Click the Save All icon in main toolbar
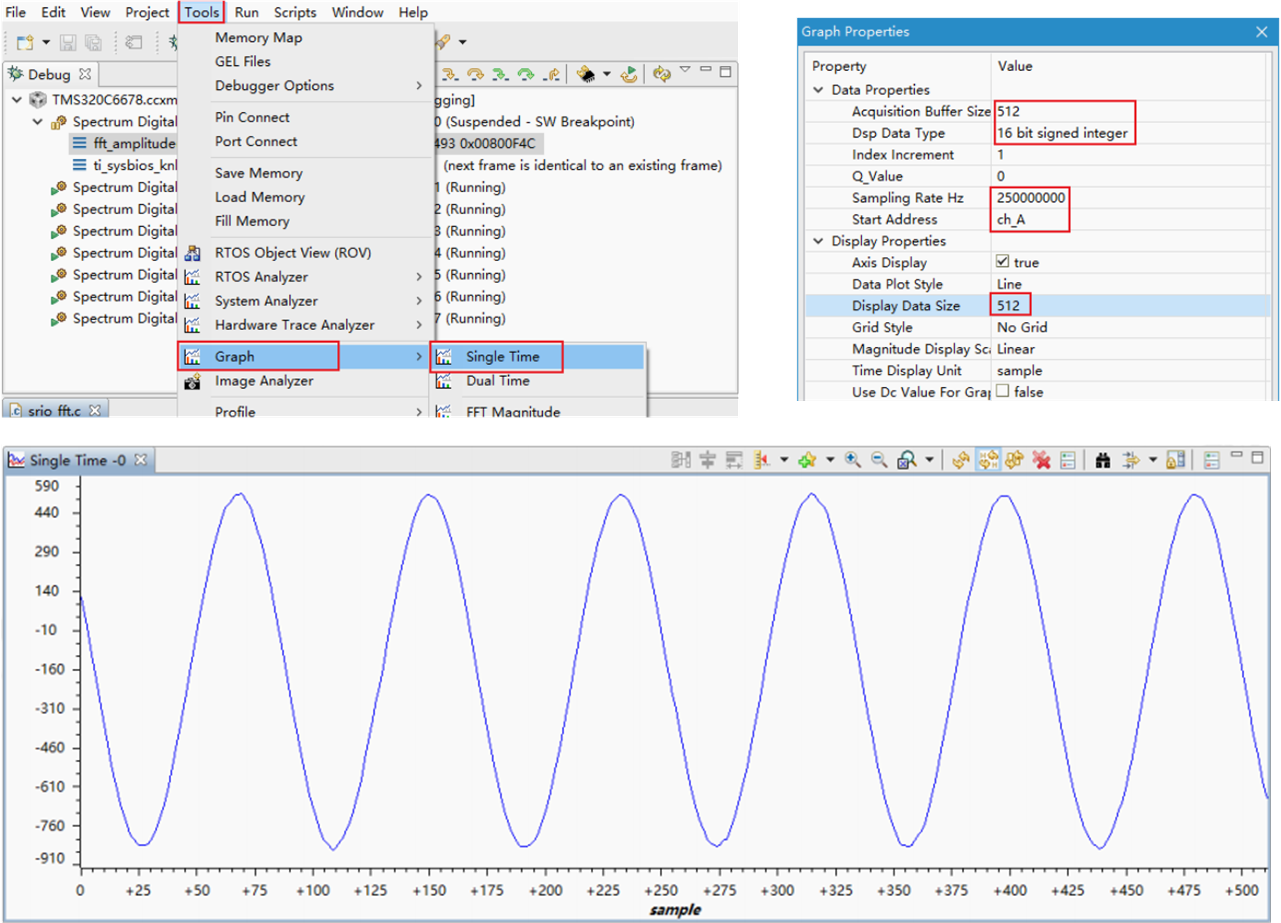 click(93, 42)
